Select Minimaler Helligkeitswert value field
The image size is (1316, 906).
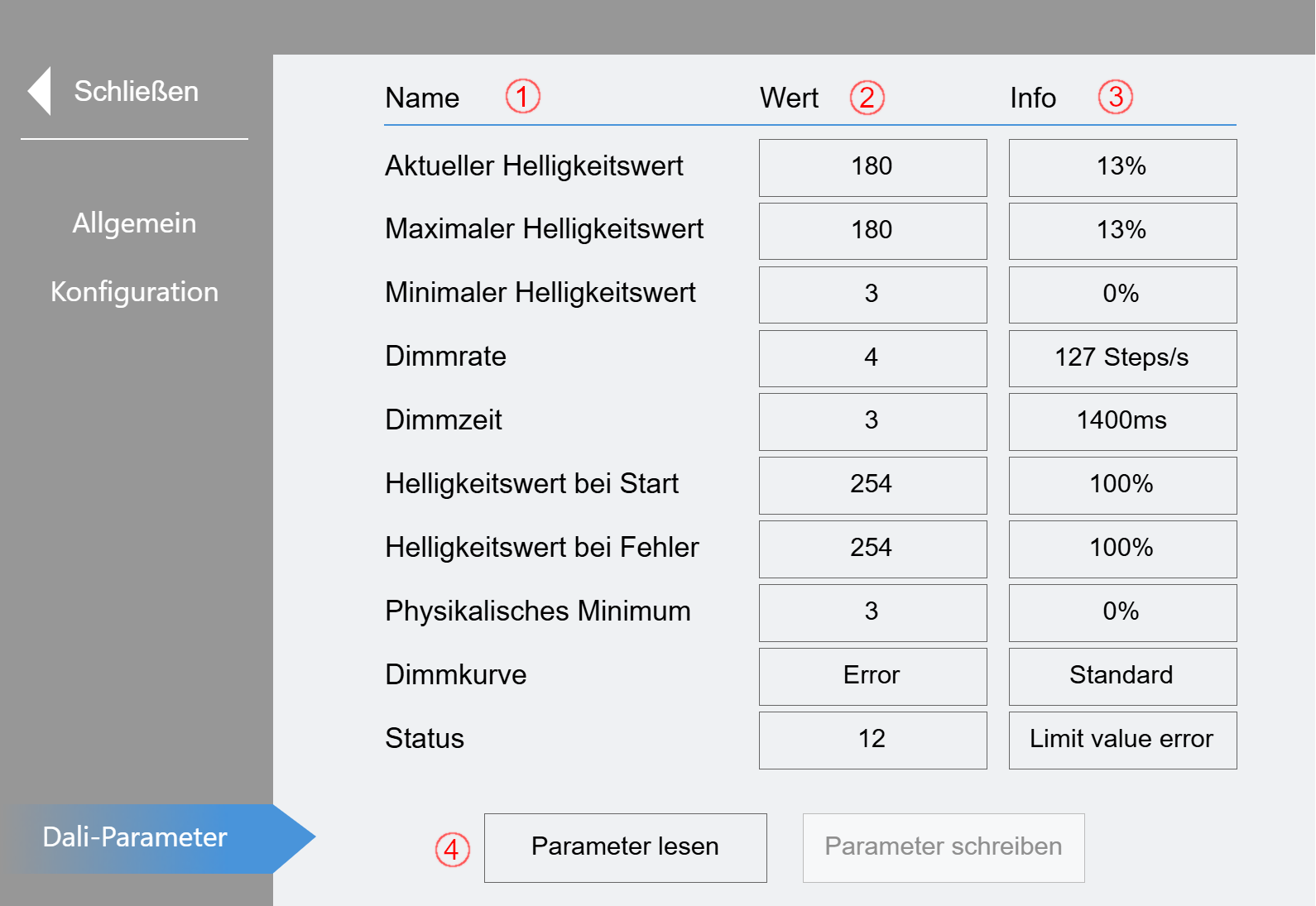tap(872, 295)
